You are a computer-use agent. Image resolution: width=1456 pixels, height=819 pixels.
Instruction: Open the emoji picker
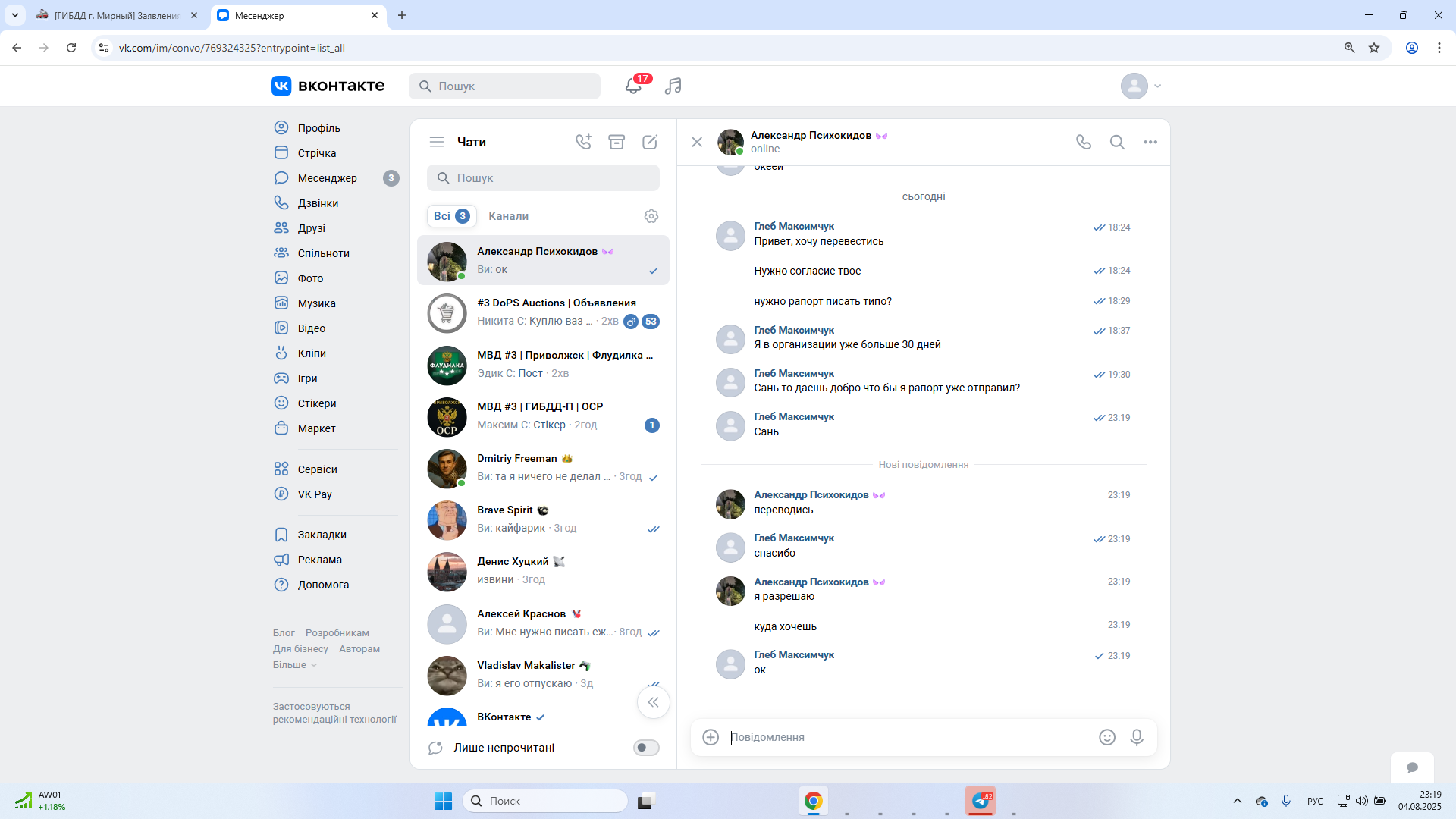pyautogui.click(x=1107, y=737)
